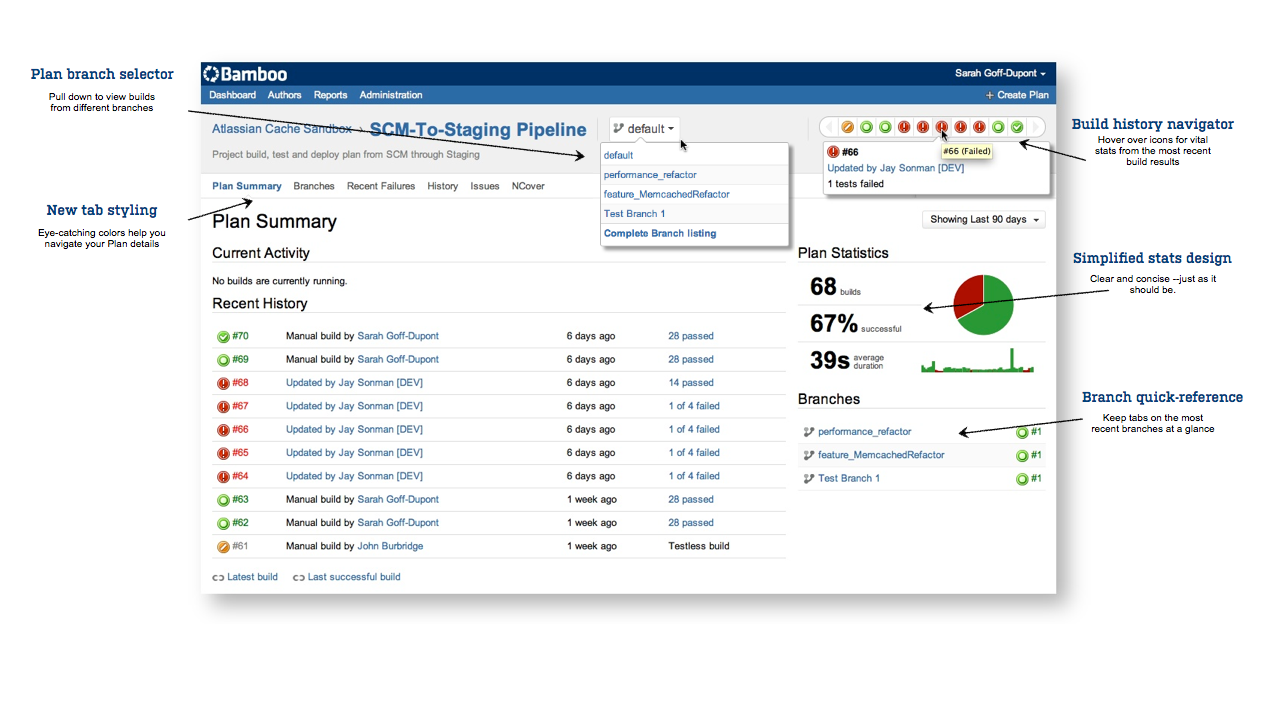Choose performance_refactor in the branch dropdown list
Screen dimensions: 1280x720
[x=650, y=175]
